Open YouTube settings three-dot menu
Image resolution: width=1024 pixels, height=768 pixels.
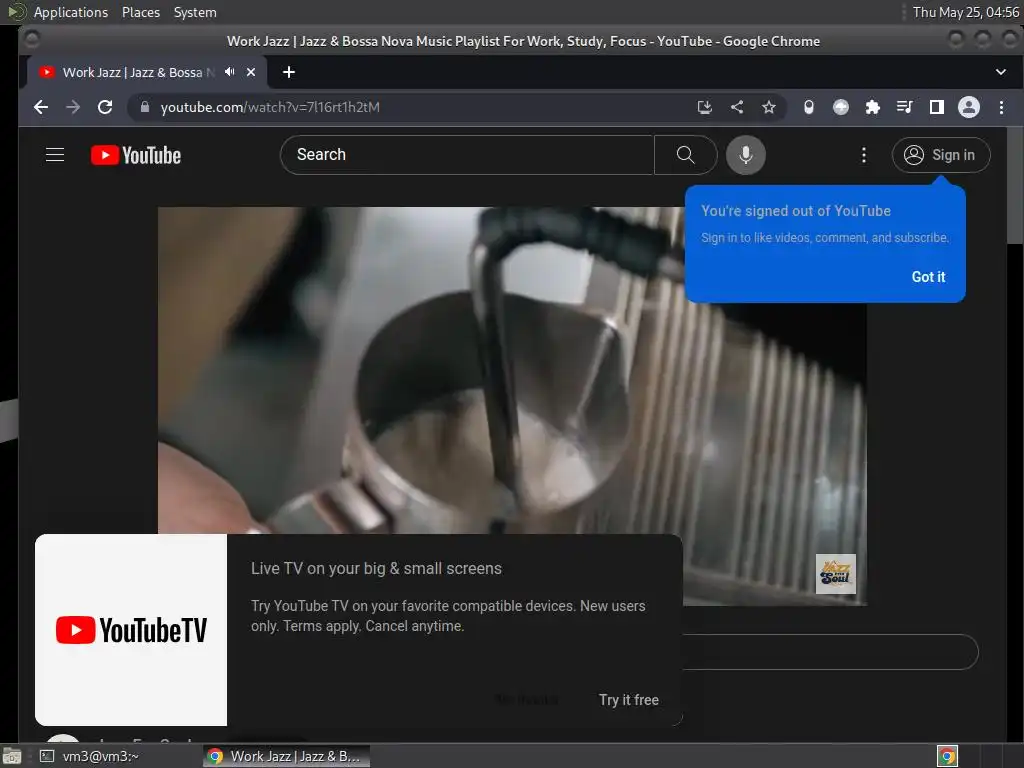(x=863, y=155)
